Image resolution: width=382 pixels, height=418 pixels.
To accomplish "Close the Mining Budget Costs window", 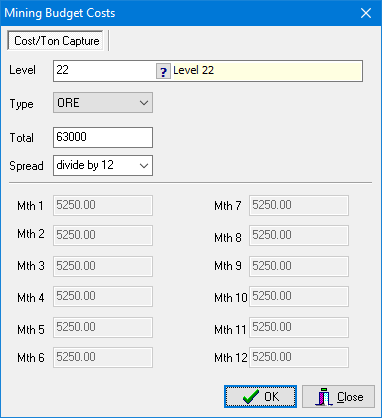I will pyautogui.click(x=366, y=13).
